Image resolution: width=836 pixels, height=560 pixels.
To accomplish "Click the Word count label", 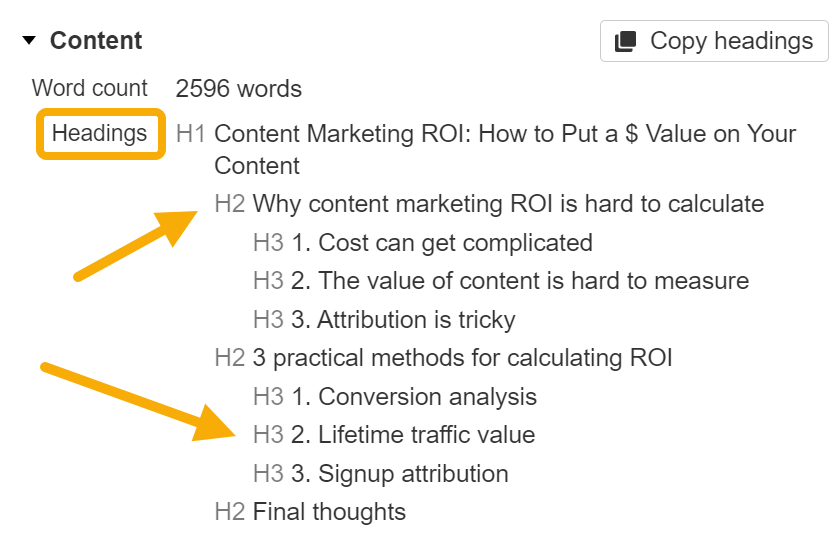I will point(89,88).
